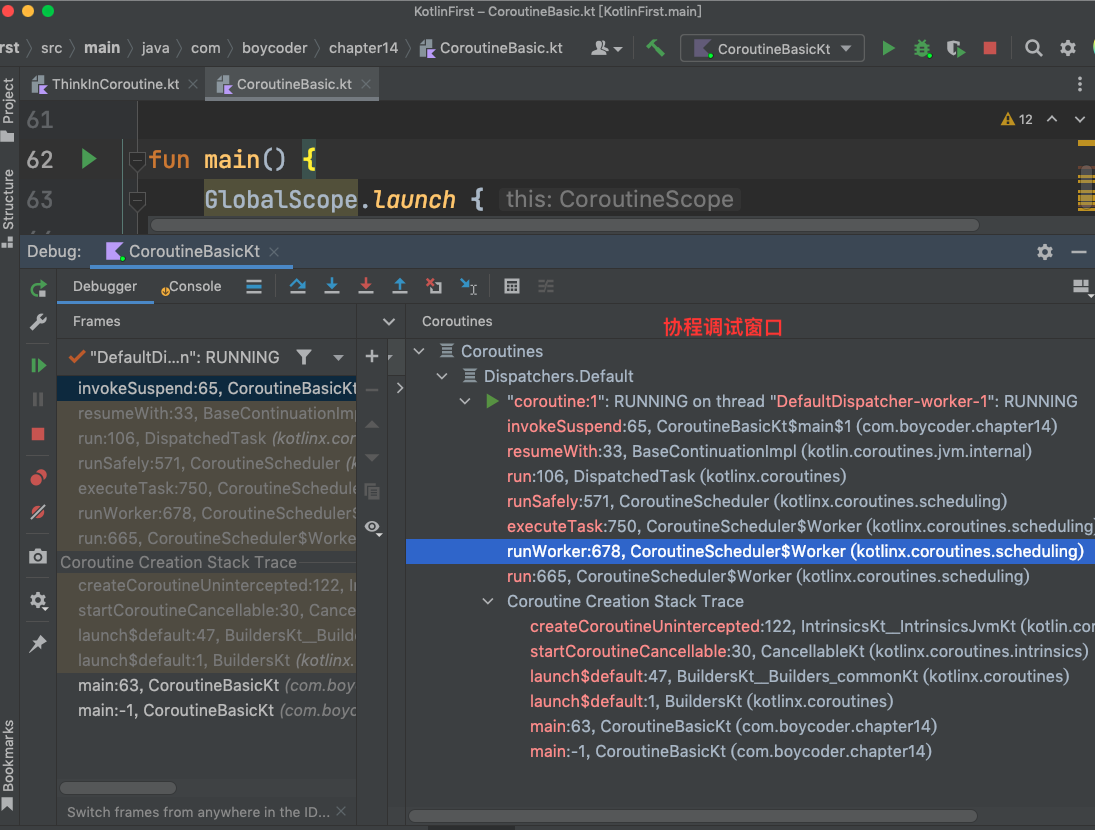Toggle Mute Breakpoints in debug sidebar
Screen dimensions: 1095x830
(38, 512)
